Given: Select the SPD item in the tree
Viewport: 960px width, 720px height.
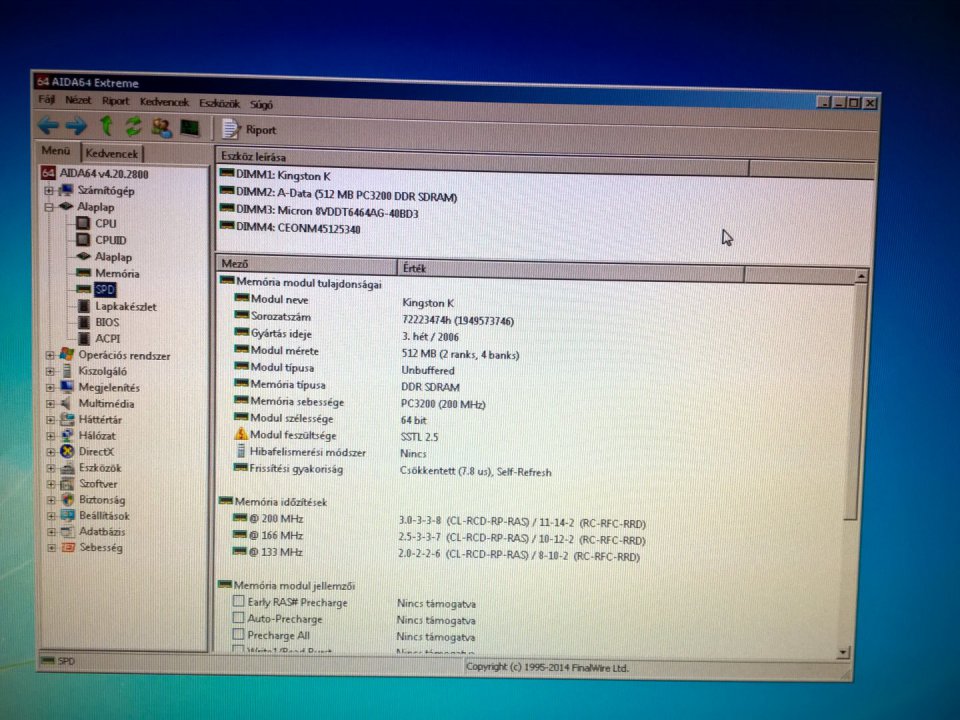Looking at the screenshot, I should point(105,290).
